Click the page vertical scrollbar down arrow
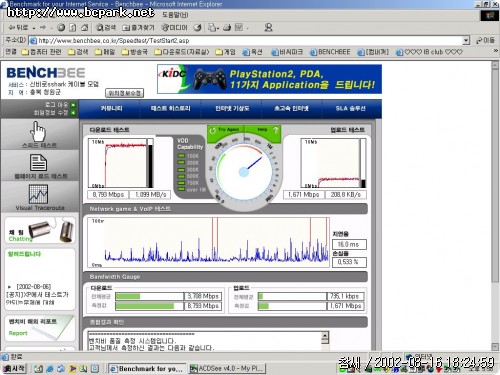 (495, 347)
